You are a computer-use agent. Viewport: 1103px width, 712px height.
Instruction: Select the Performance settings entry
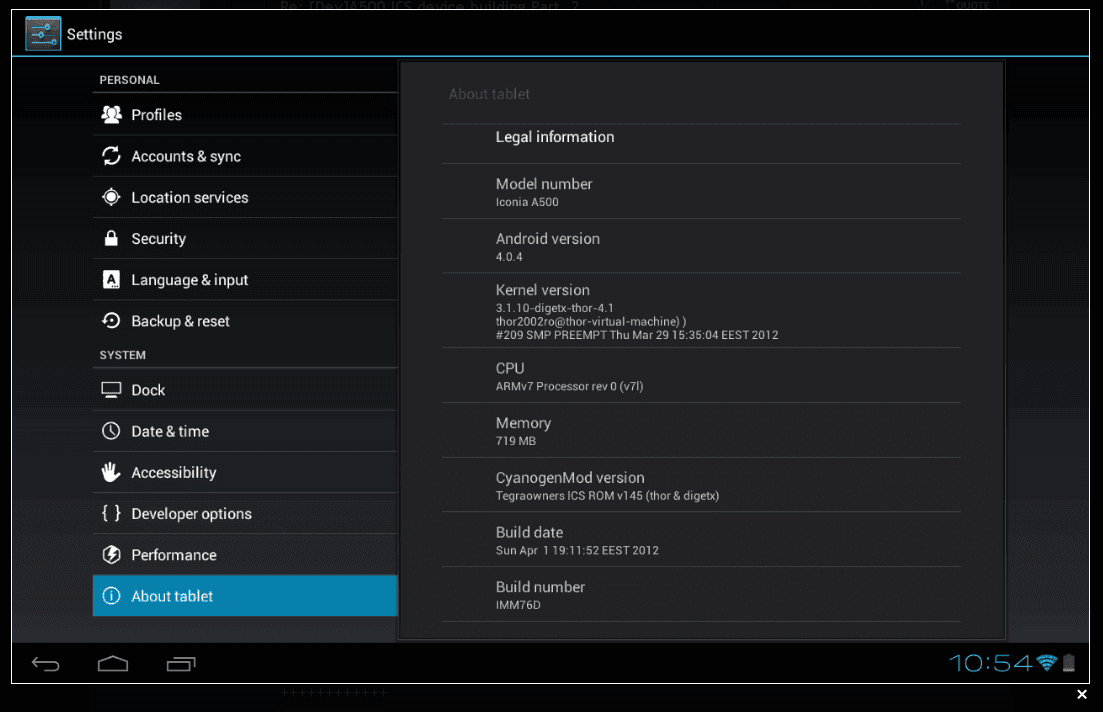tap(245, 554)
